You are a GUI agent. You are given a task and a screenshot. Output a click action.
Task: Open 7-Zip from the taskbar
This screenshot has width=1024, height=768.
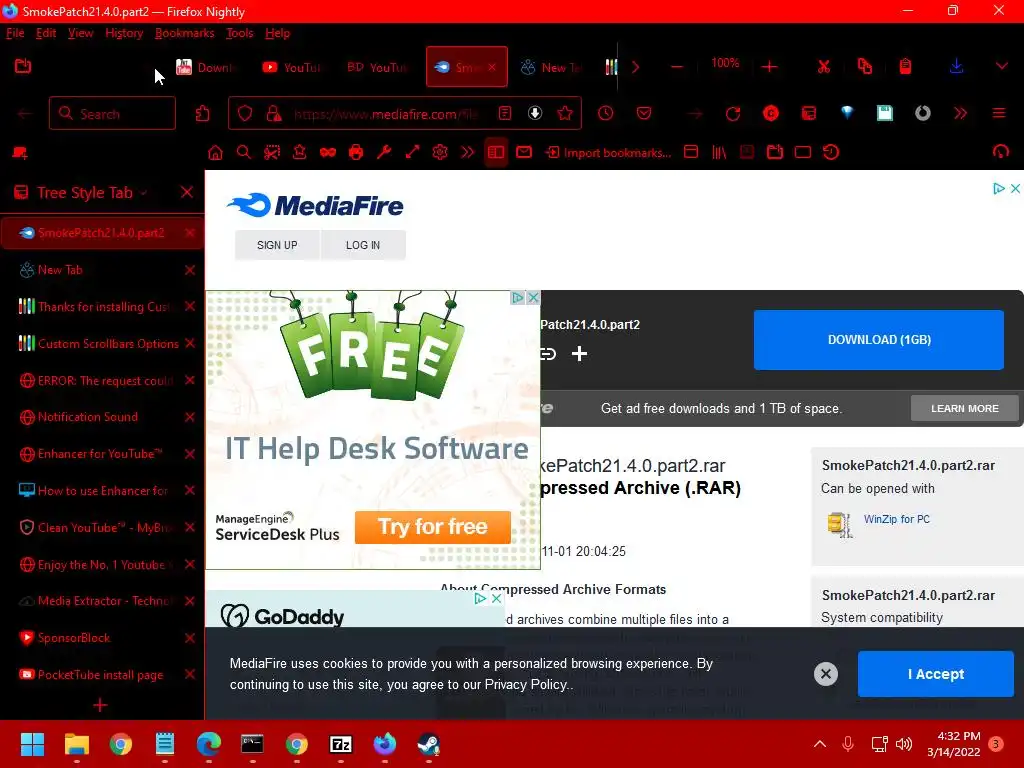click(x=341, y=744)
